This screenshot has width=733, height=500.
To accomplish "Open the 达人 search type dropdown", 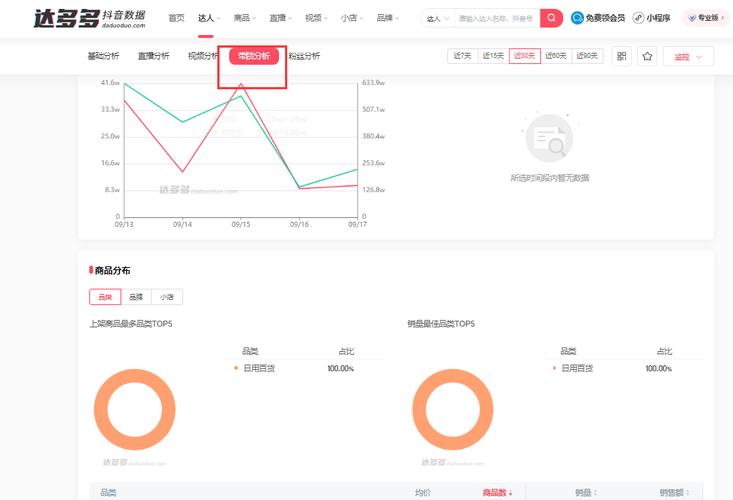I will click(x=437, y=18).
